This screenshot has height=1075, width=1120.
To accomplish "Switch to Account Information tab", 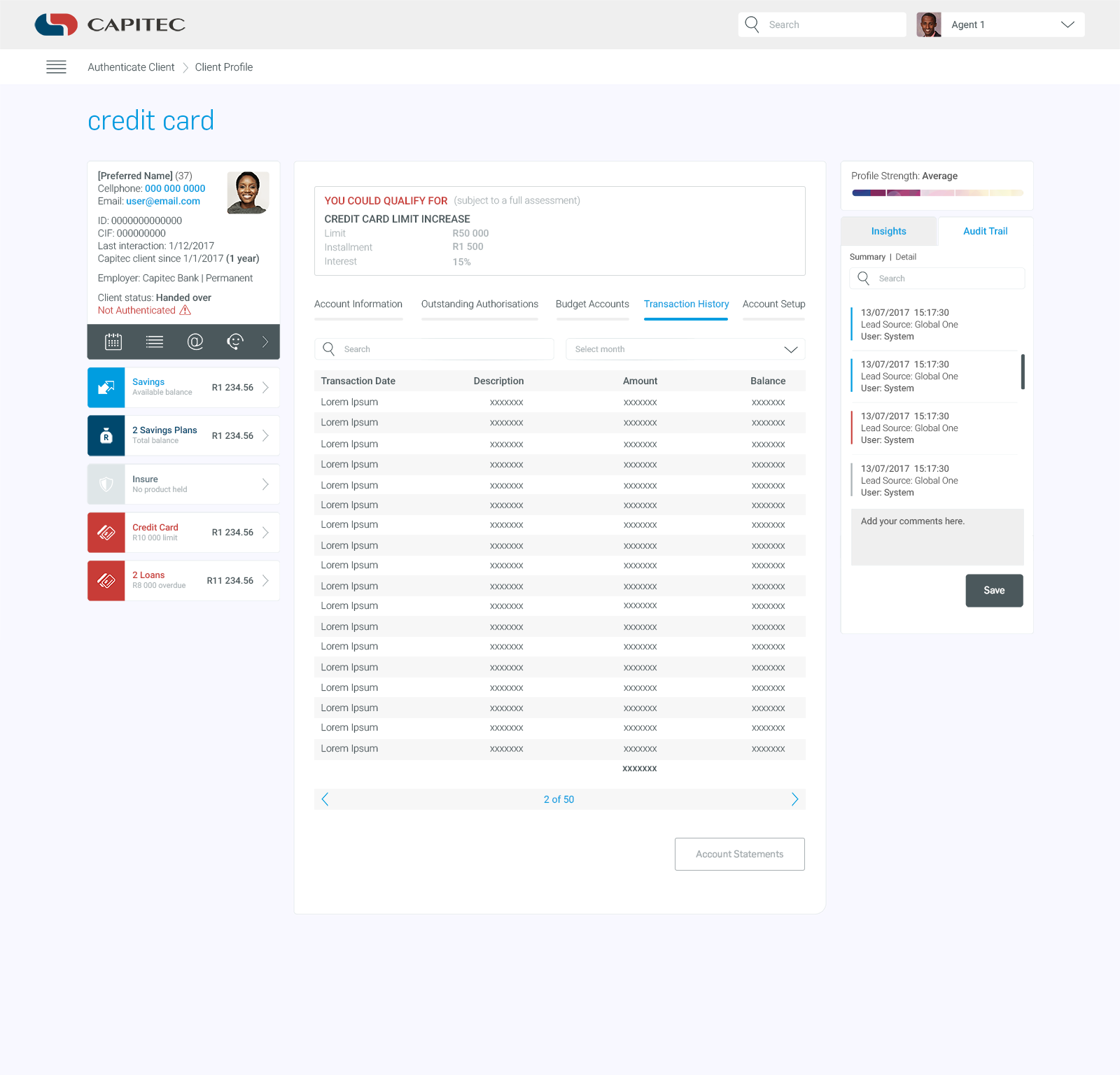I will 358,304.
